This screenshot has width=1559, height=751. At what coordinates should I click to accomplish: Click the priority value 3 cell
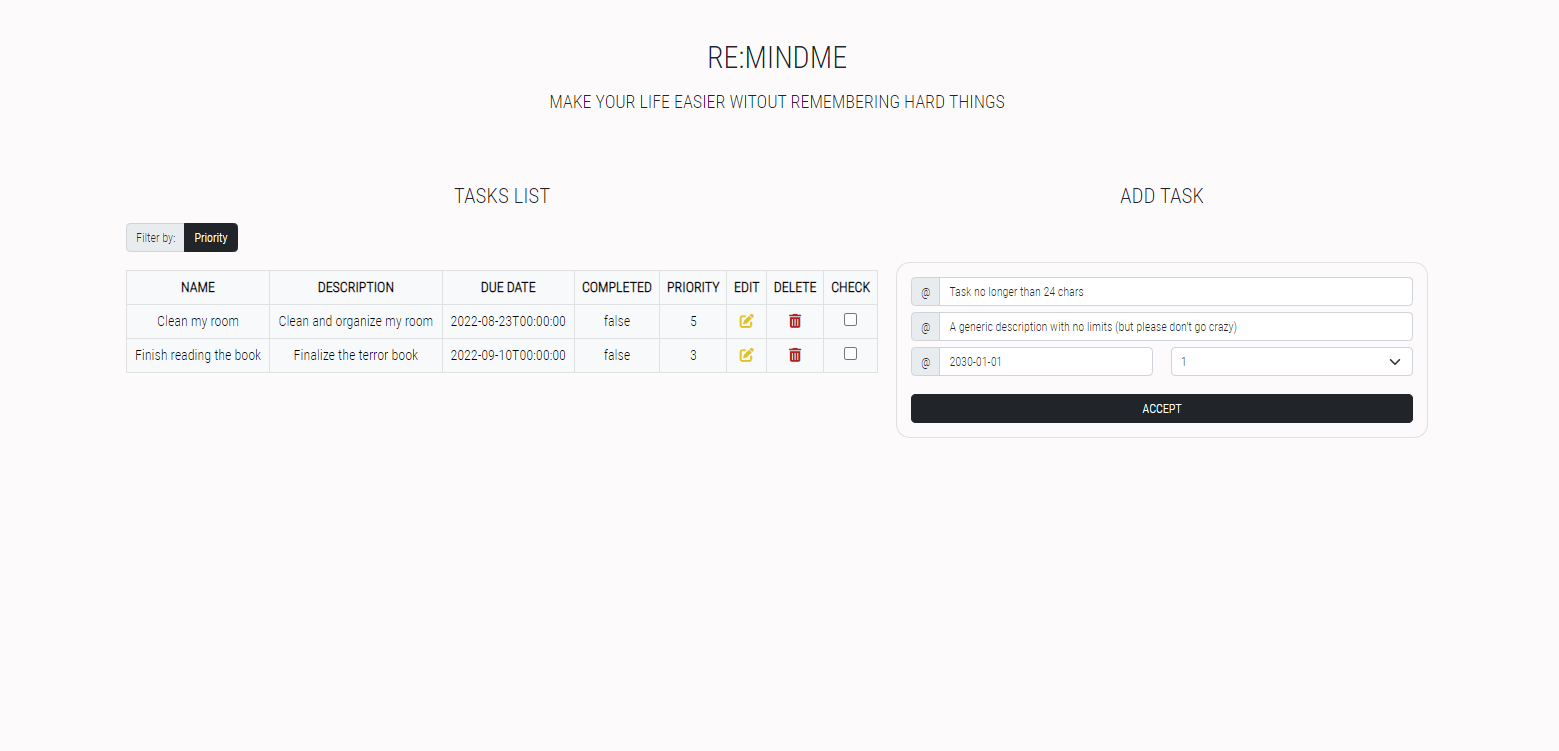693,356
